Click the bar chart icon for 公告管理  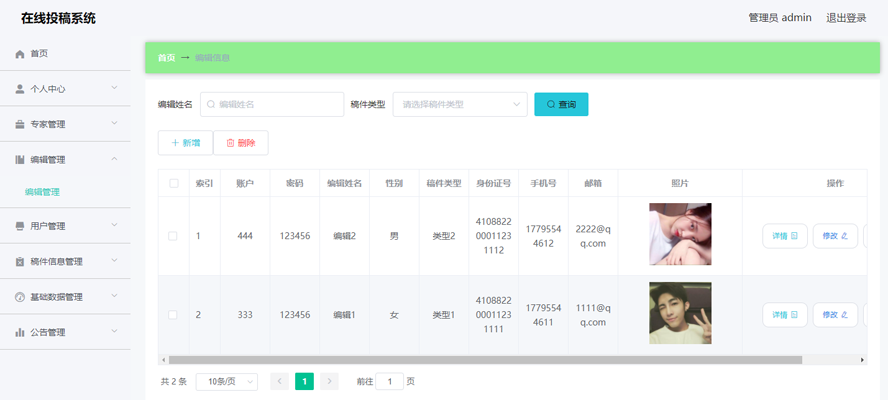[20, 332]
